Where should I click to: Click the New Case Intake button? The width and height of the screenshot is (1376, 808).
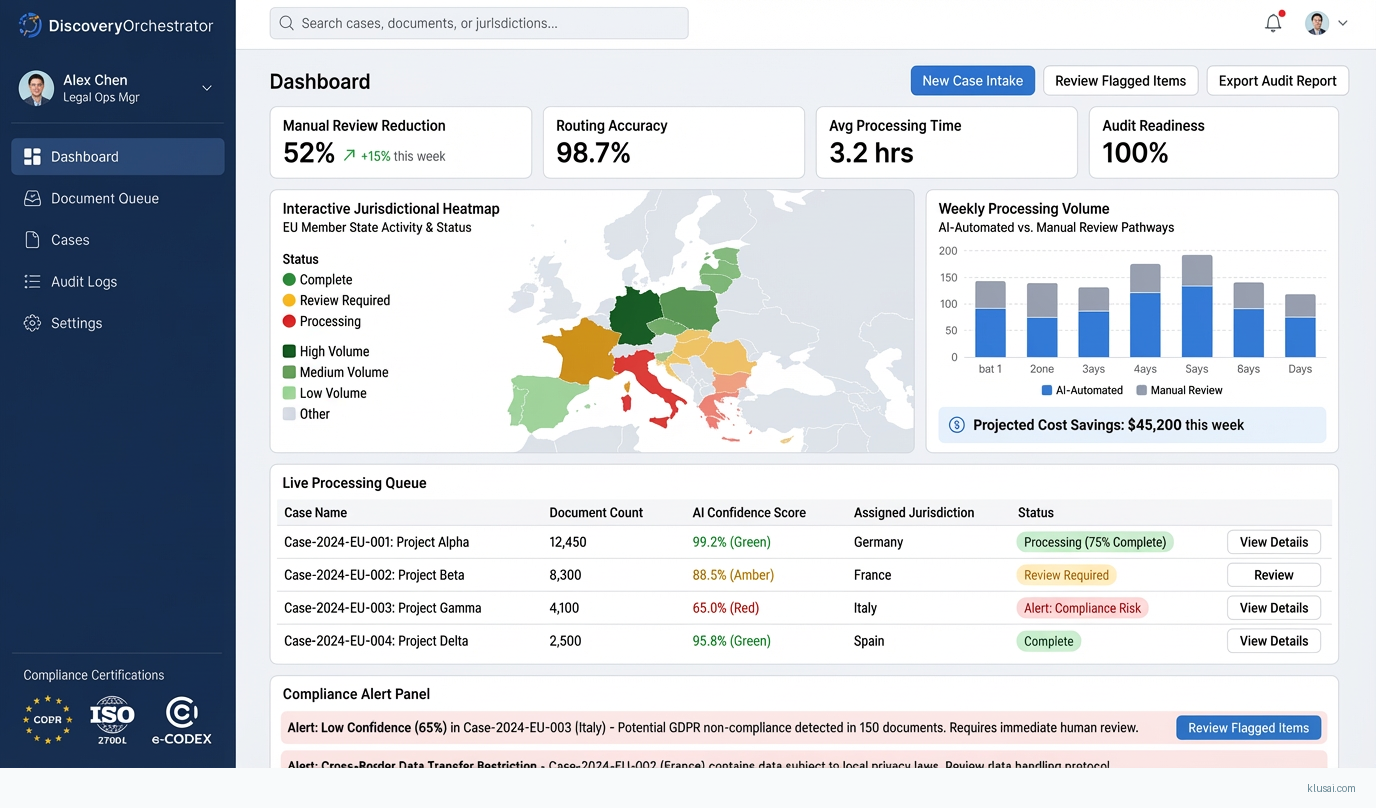tap(972, 81)
